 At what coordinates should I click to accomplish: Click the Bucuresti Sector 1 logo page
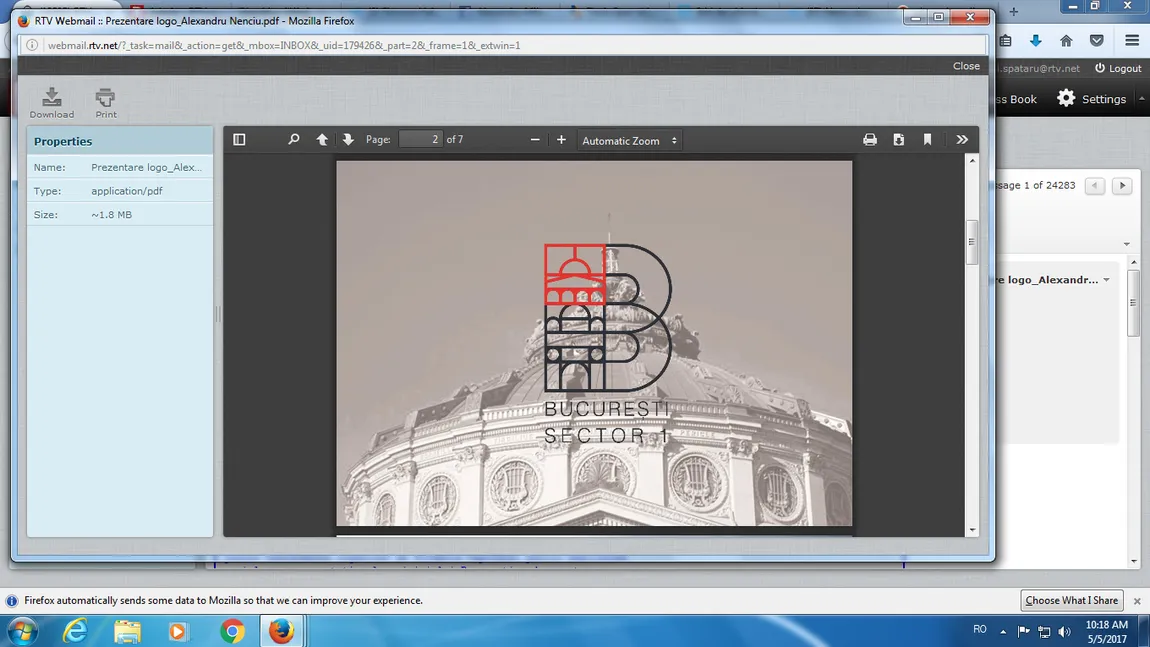coord(594,343)
